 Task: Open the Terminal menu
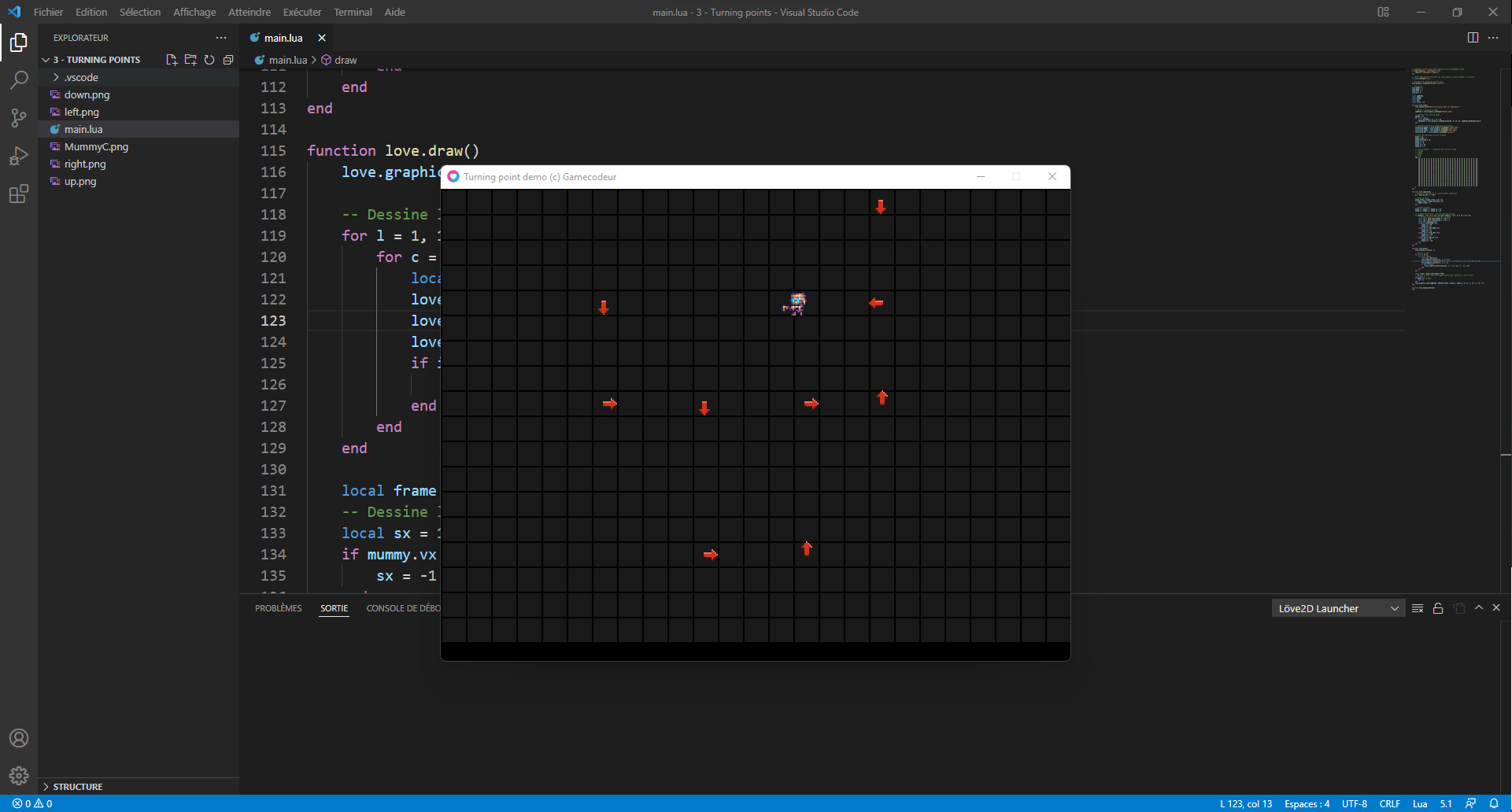coord(353,12)
